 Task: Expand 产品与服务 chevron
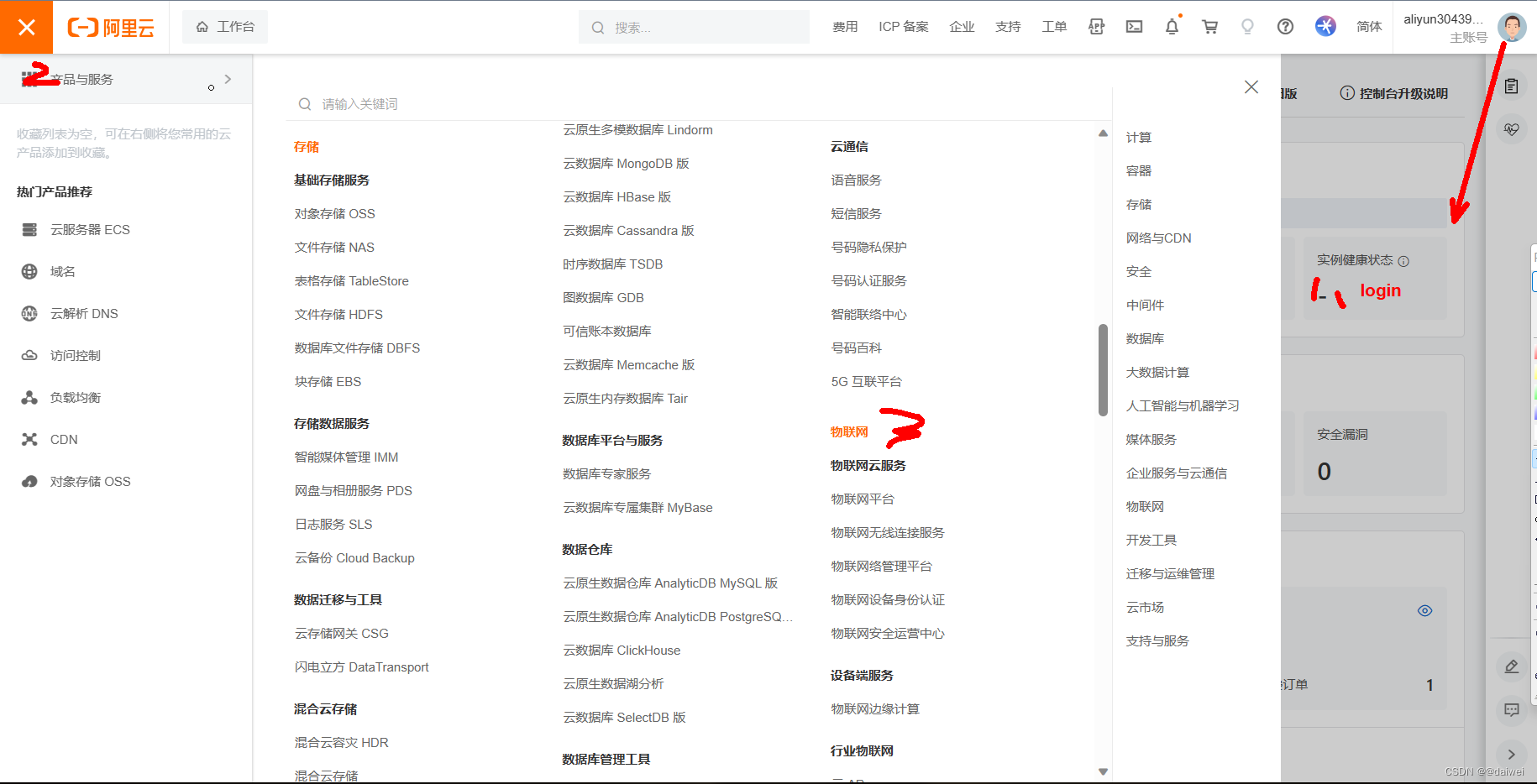pyautogui.click(x=228, y=79)
